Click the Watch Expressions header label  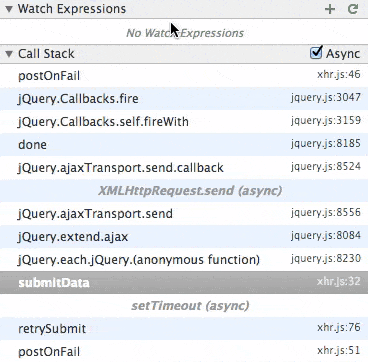click(72, 9)
